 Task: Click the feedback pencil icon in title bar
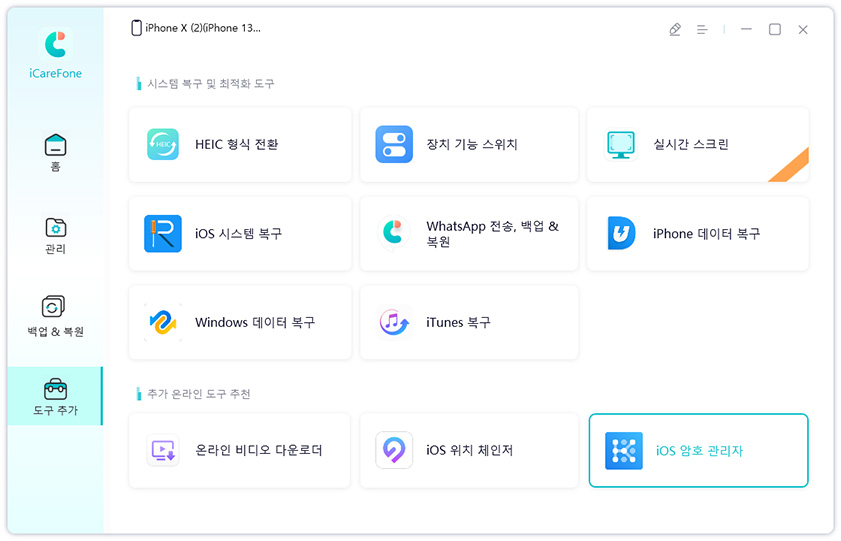click(675, 29)
